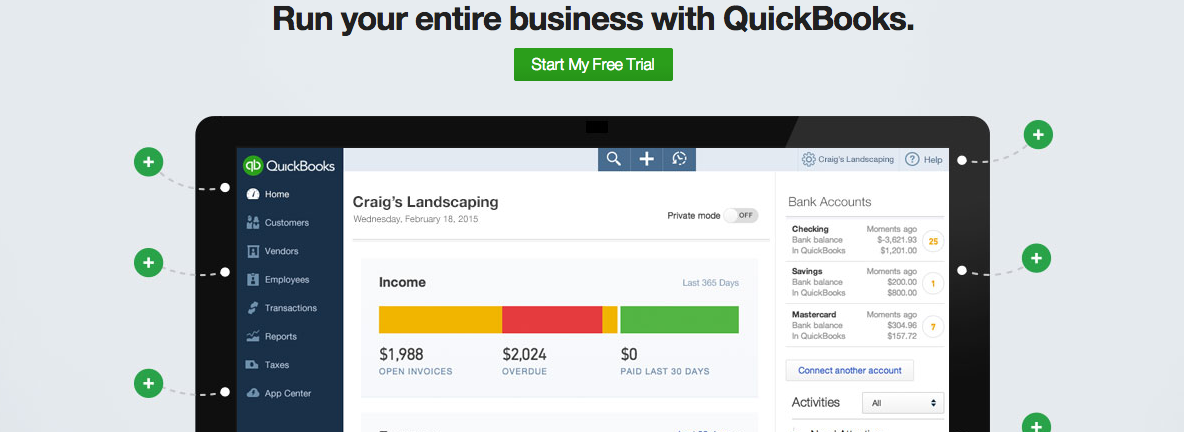Viewport: 1184px width, 432px height.
Task: Go to Transactions in the sidebar
Action: 290,308
